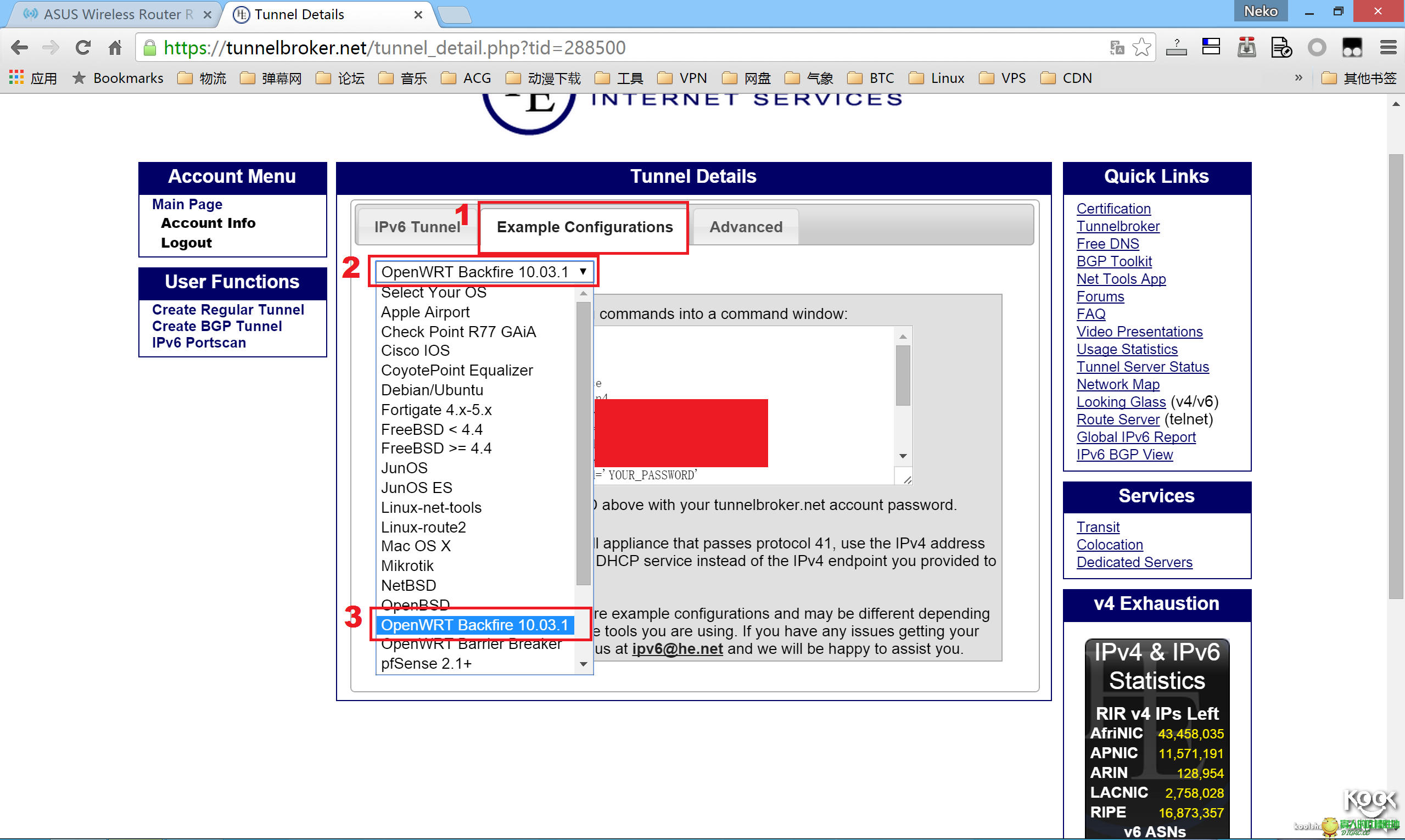Bookmark this page with the star icon
This screenshot has height=840, width=1405.
pyautogui.click(x=1142, y=48)
